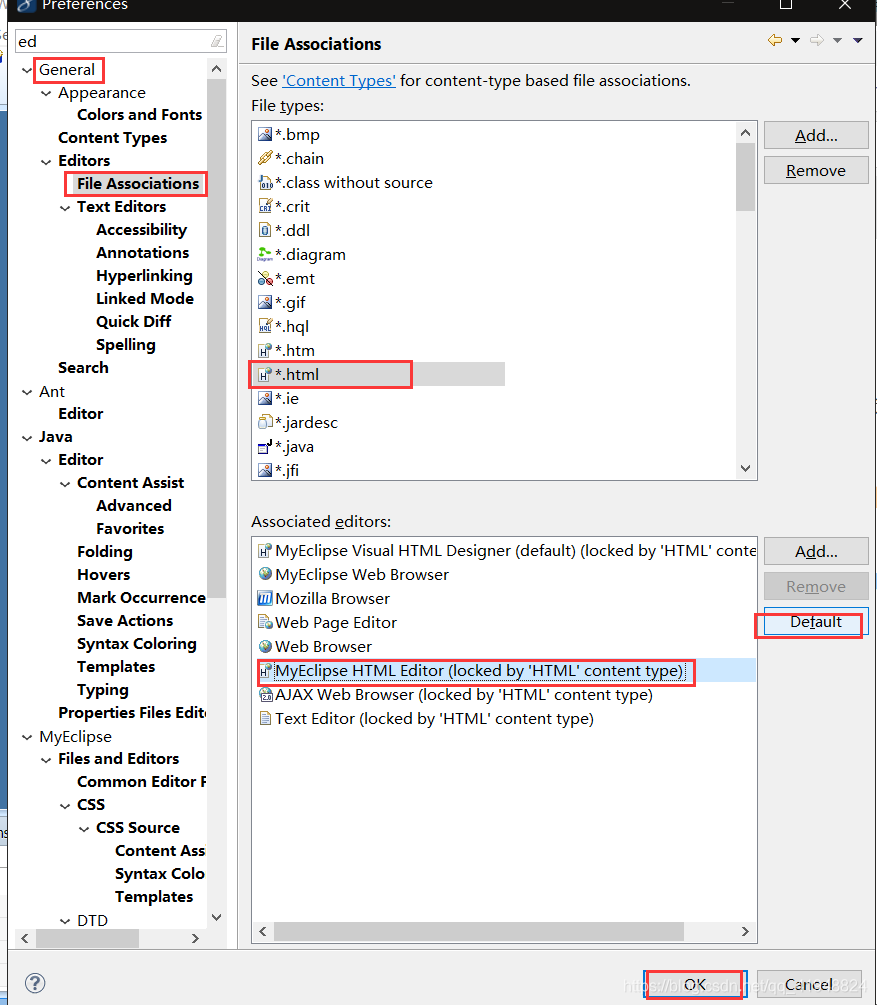This screenshot has width=877, height=1005.
Task: Set selected editor as Default
Action: (816, 622)
